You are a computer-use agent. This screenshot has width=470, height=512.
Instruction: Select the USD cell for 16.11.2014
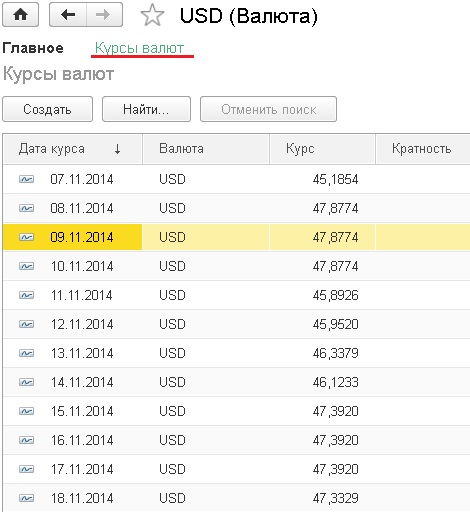172,440
